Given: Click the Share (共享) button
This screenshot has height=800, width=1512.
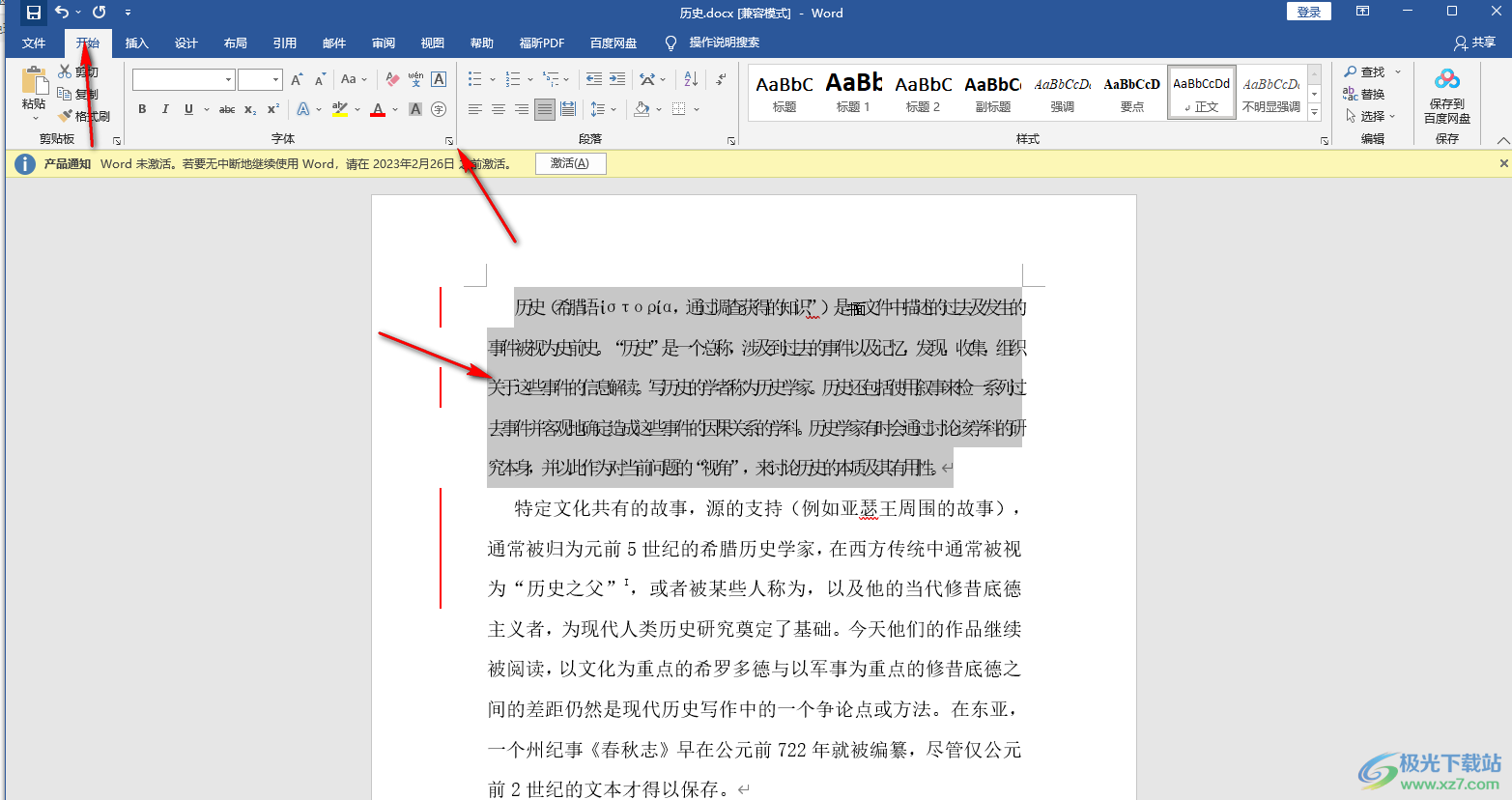Looking at the screenshot, I should tap(1475, 43).
